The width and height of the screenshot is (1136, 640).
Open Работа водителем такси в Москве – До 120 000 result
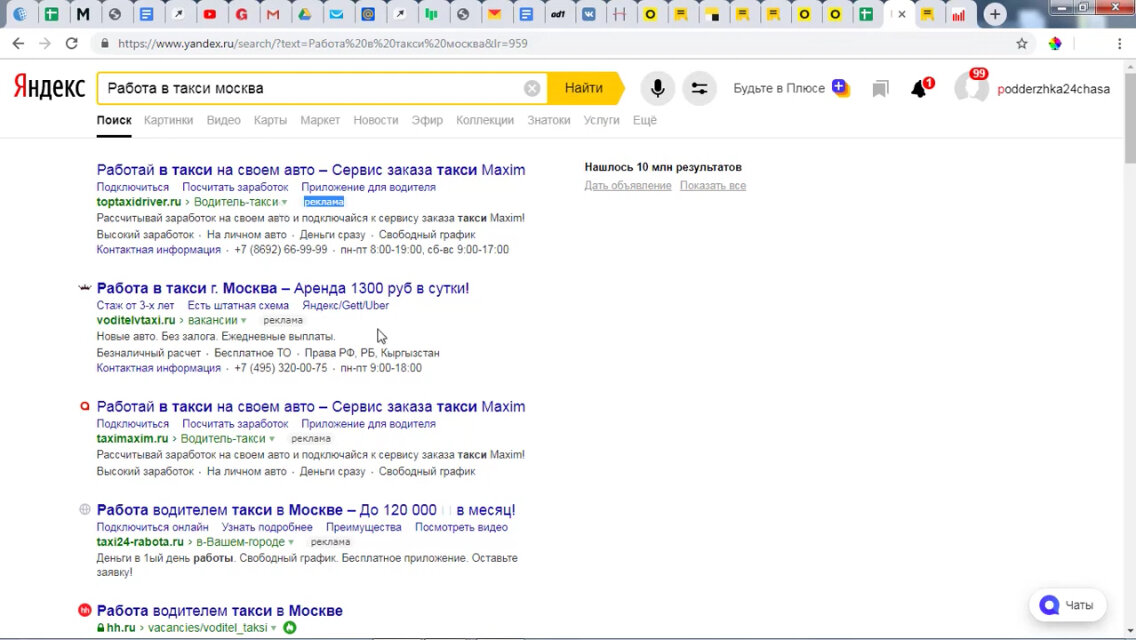click(306, 510)
